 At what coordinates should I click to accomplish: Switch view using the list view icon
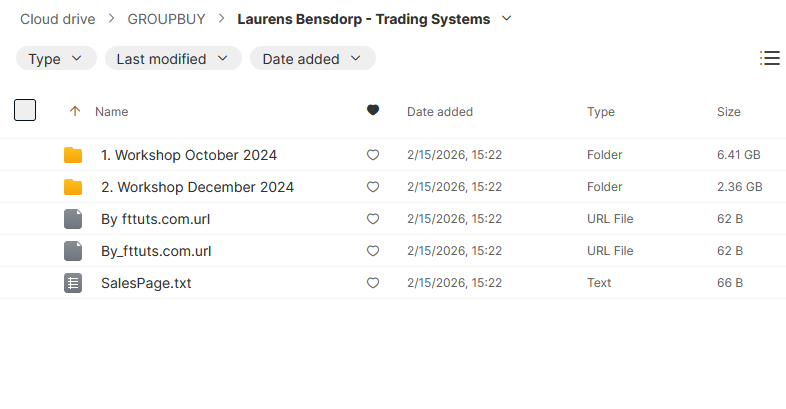[x=769, y=58]
